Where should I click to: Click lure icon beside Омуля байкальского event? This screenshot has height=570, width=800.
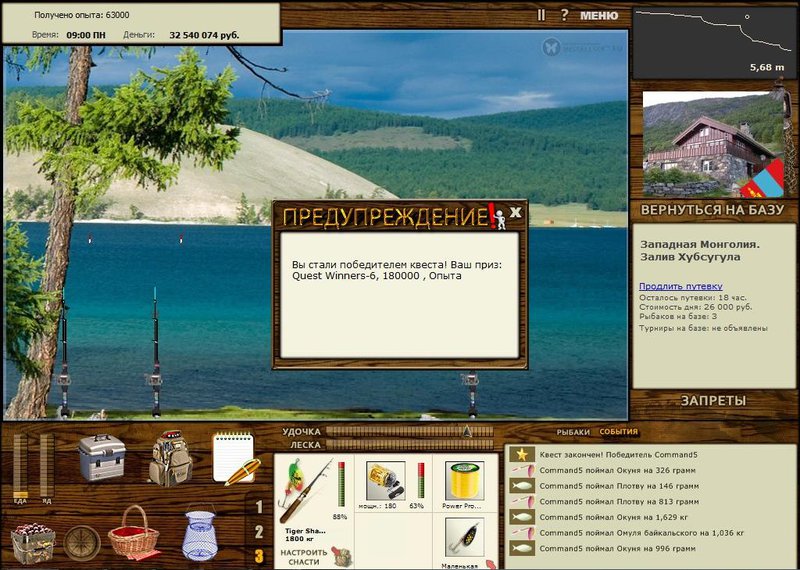tap(522, 533)
